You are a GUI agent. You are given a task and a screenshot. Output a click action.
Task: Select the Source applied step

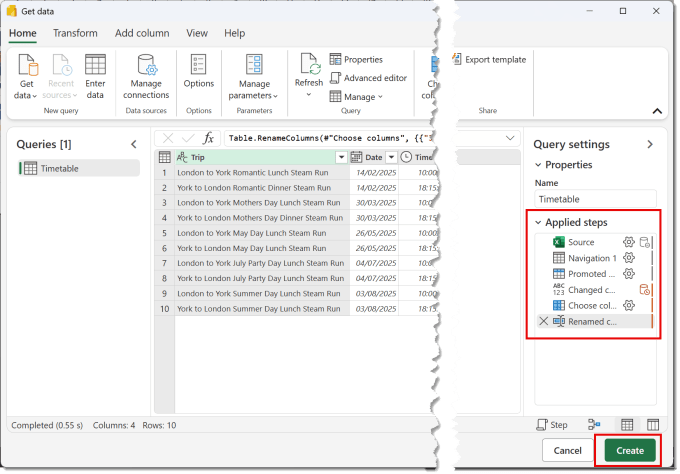(581, 242)
